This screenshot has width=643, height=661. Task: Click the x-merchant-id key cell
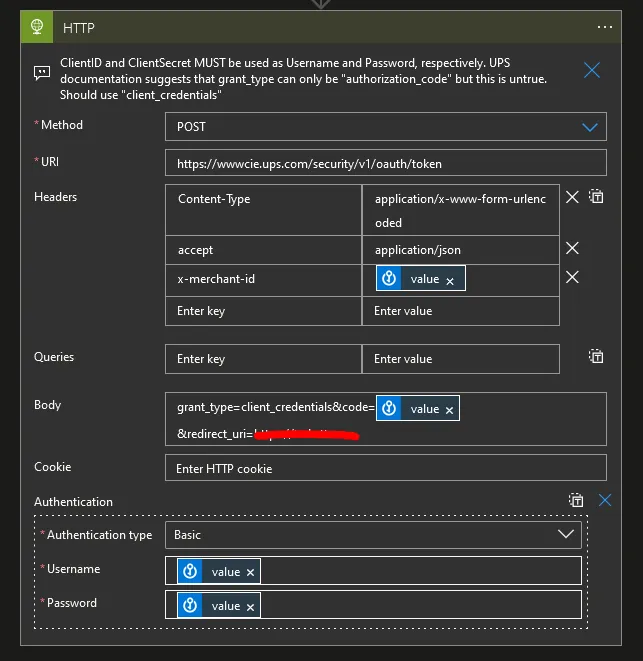click(264, 280)
